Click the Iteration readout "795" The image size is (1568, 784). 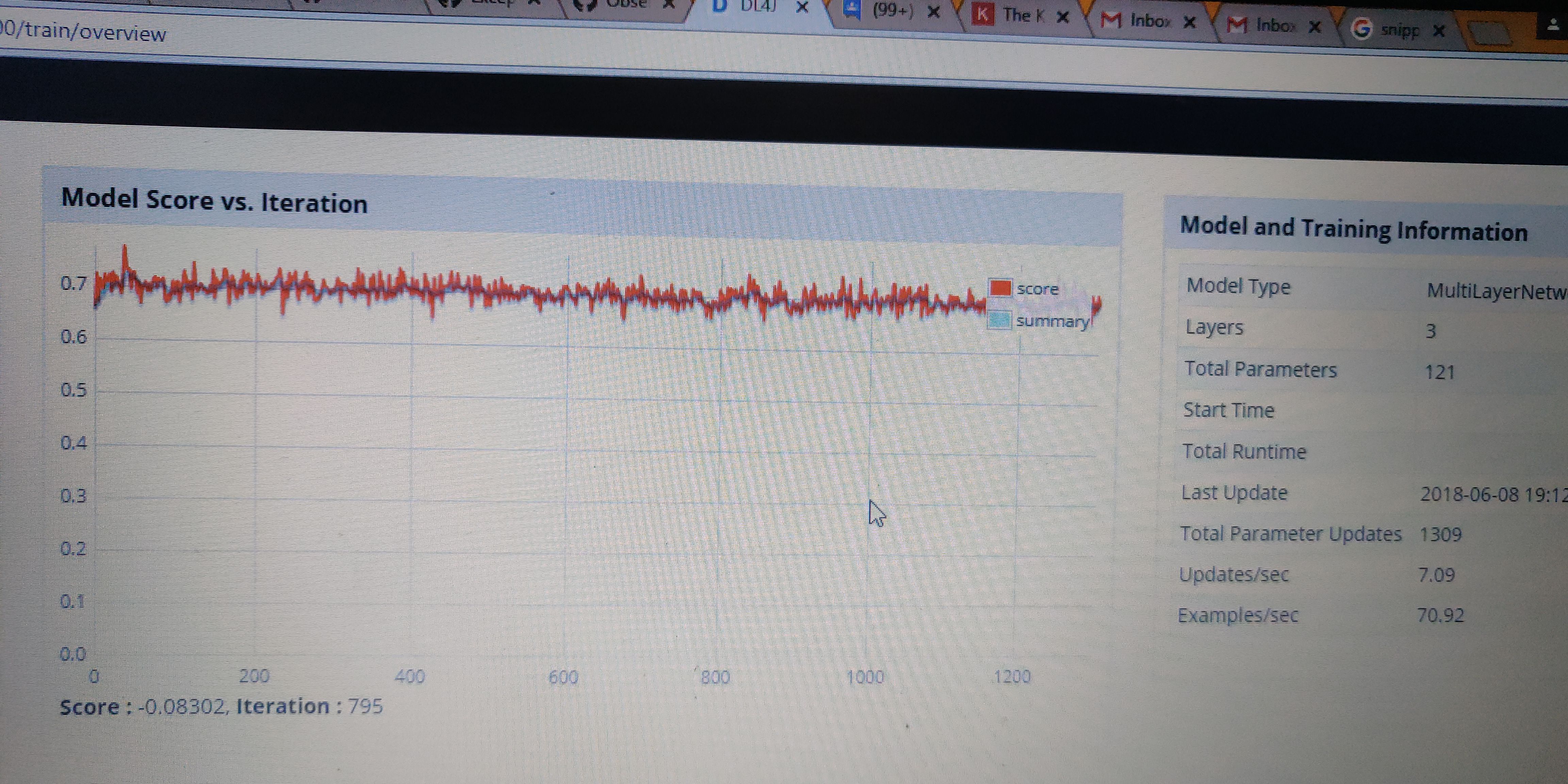point(365,706)
